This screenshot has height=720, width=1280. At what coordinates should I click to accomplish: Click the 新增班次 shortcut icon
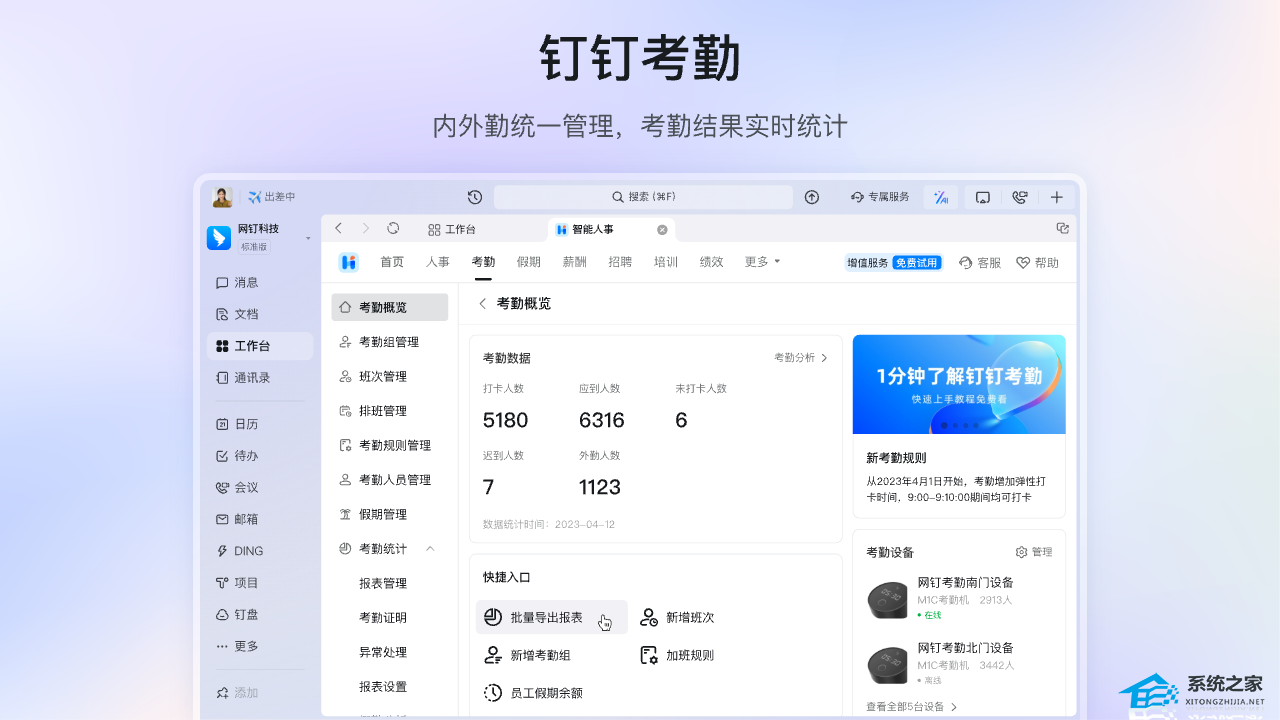pos(649,618)
